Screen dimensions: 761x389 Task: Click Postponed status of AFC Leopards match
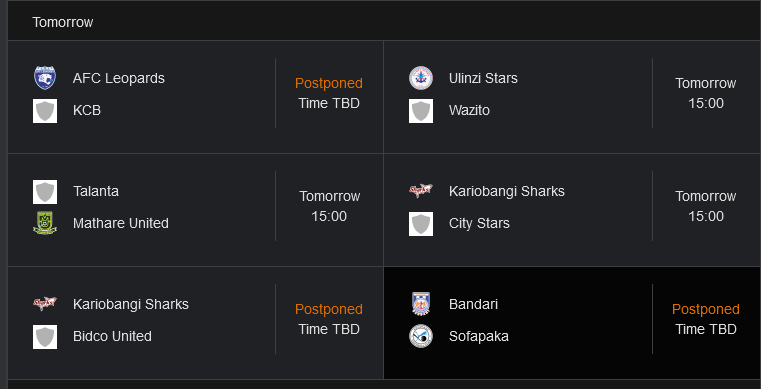click(329, 83)
